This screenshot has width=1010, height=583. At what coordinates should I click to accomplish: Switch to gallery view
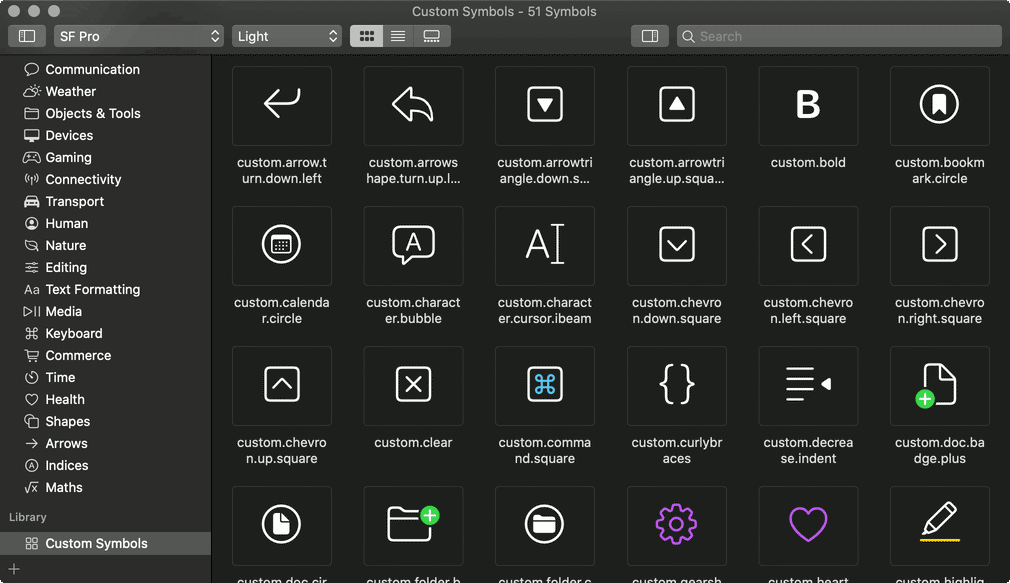coord(432,36)
